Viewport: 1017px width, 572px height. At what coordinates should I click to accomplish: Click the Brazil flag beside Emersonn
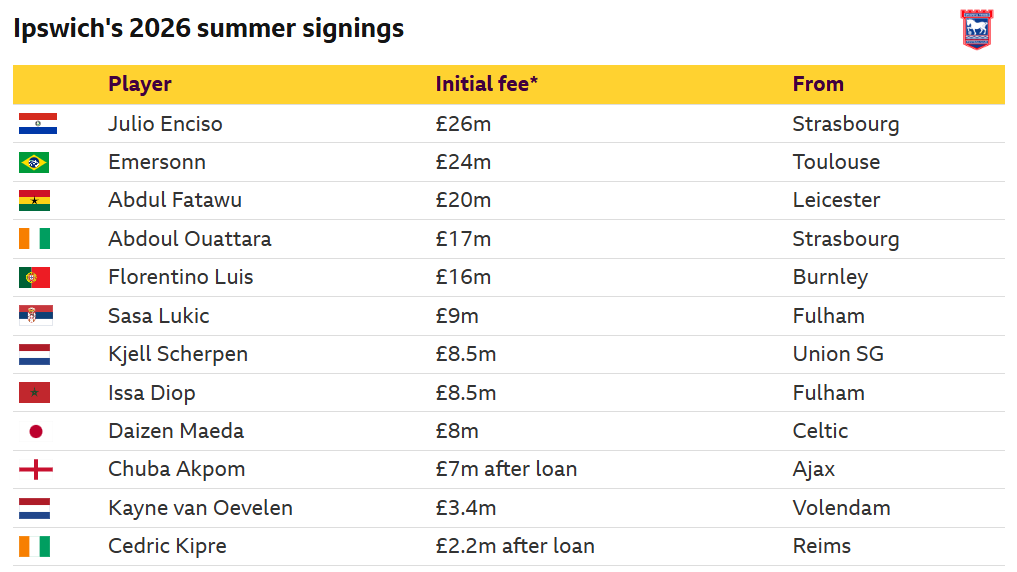tap(34, 162)
